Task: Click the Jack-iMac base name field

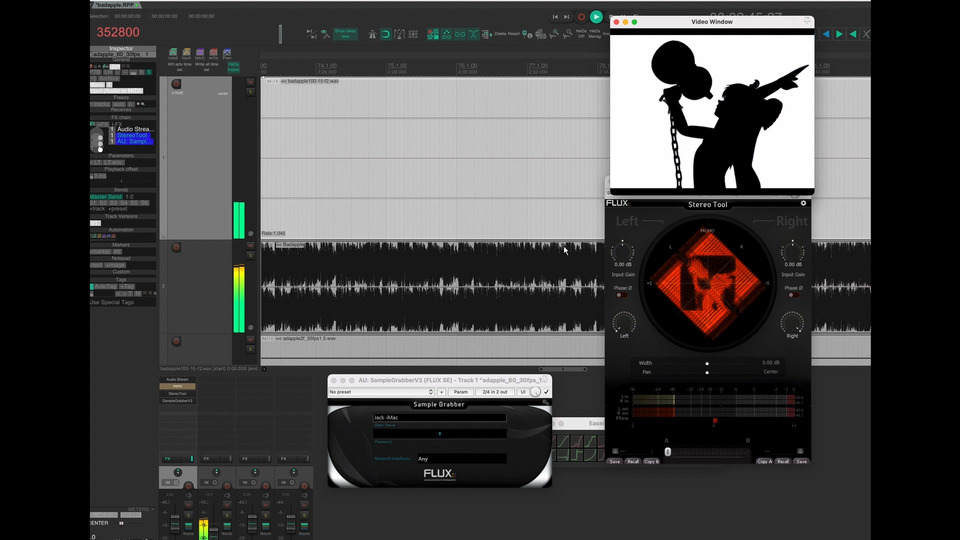Action: pyautogui.click(x=440, y=418)
